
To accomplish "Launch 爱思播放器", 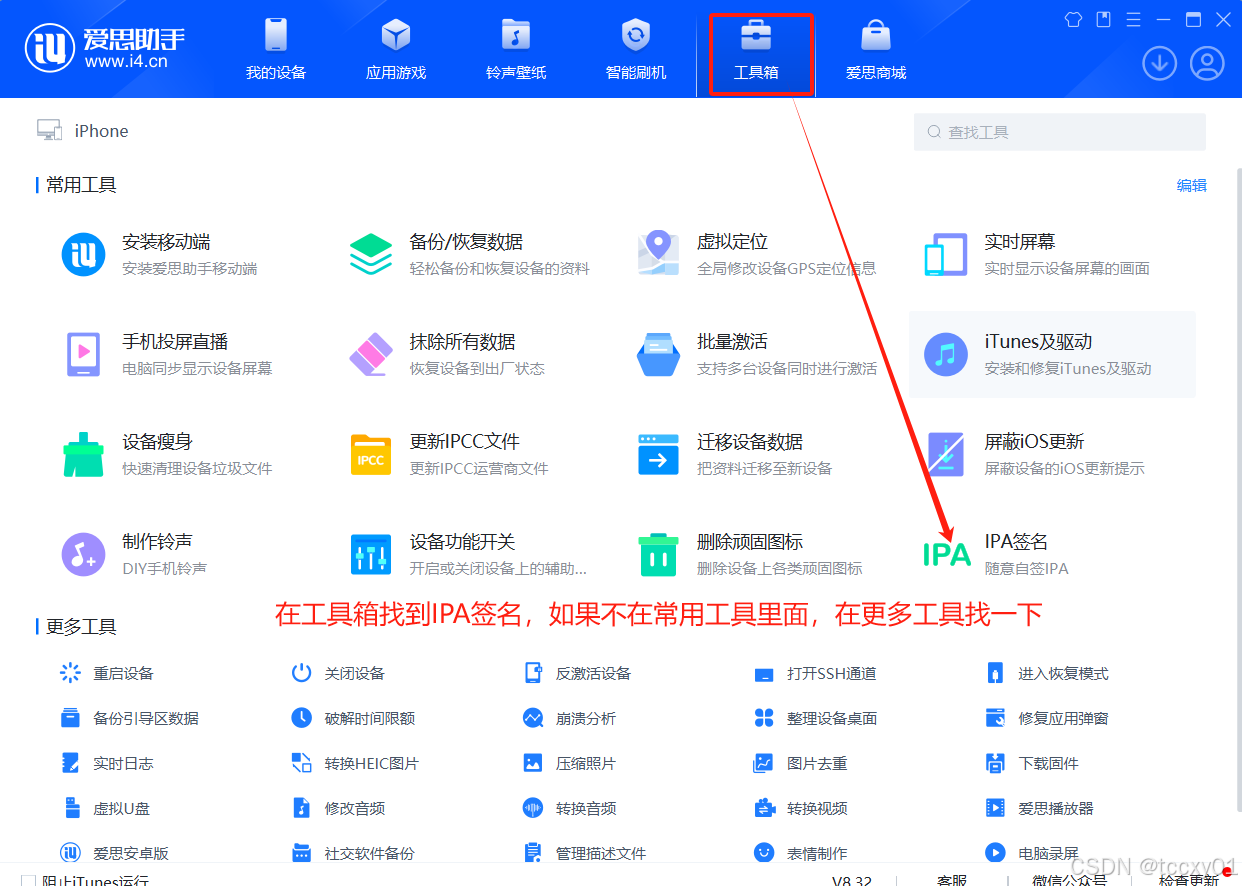I will [1040, 808].
